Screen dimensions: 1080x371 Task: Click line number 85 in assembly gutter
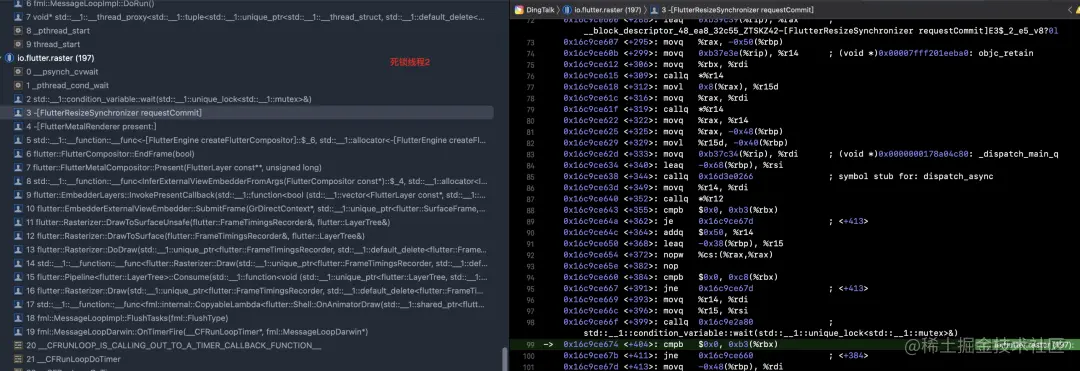(530, 176)
